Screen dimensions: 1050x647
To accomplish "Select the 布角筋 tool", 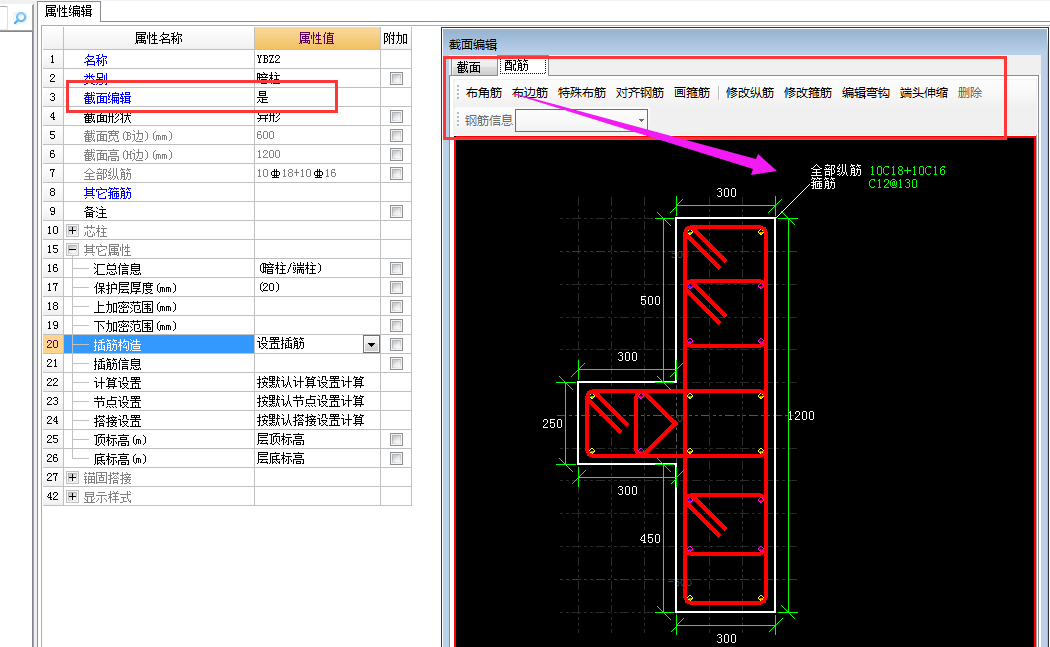I will (483, 92).
